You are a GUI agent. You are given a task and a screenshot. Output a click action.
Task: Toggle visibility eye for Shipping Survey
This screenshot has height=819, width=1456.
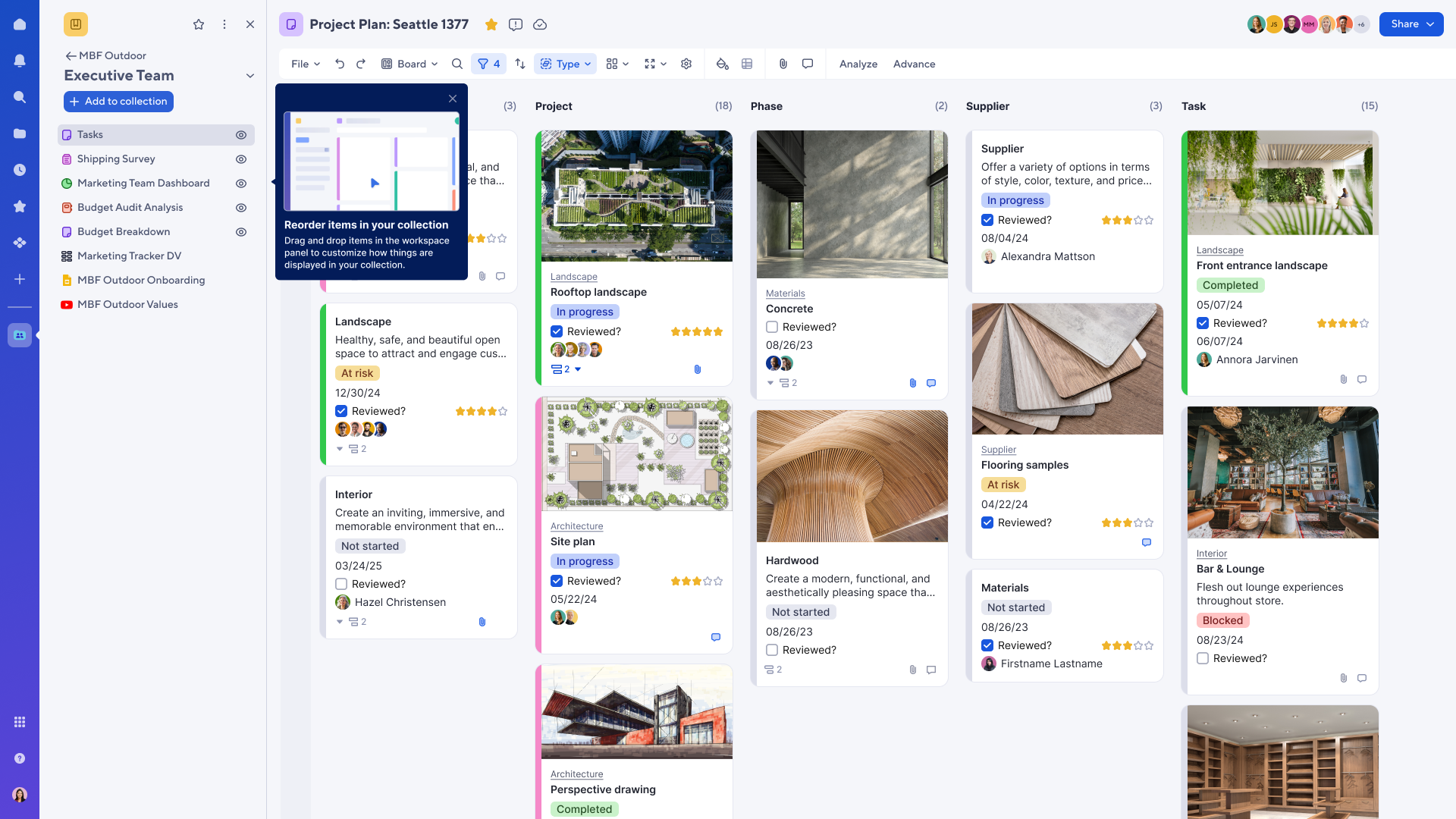pos(241,159)
